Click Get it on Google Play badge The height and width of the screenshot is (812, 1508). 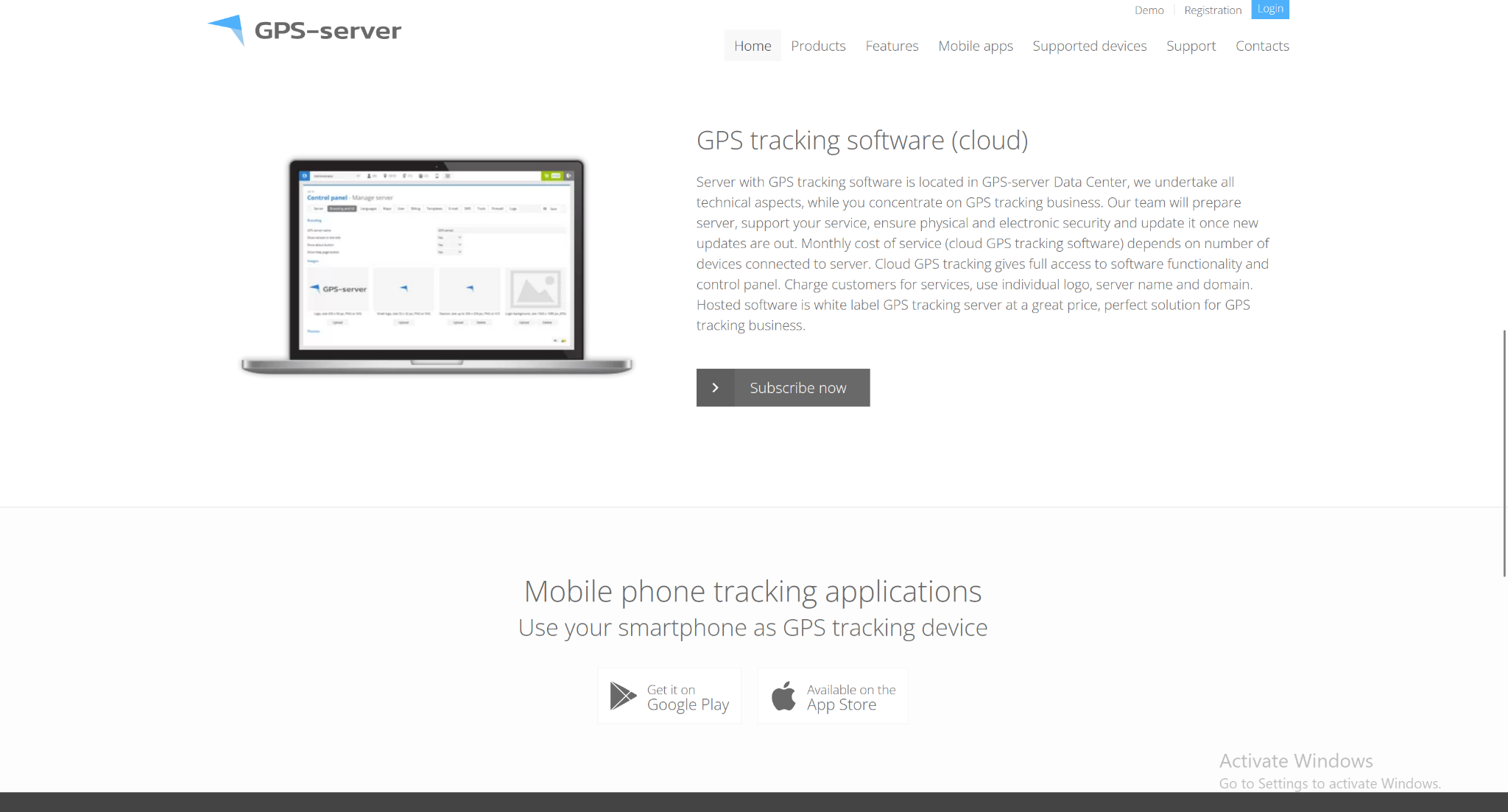point(669,696)
